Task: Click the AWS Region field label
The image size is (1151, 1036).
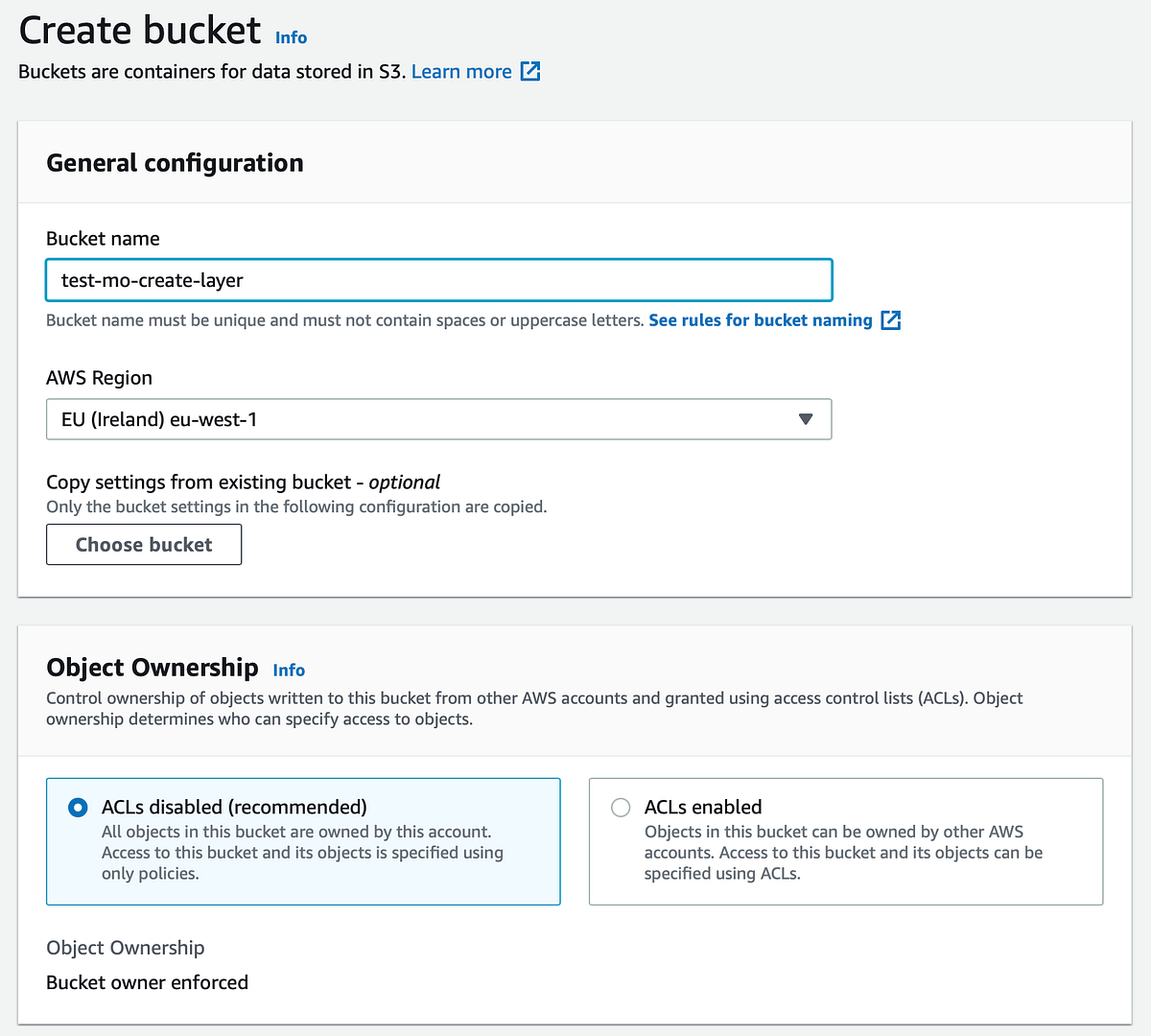Action: point(99,378)
